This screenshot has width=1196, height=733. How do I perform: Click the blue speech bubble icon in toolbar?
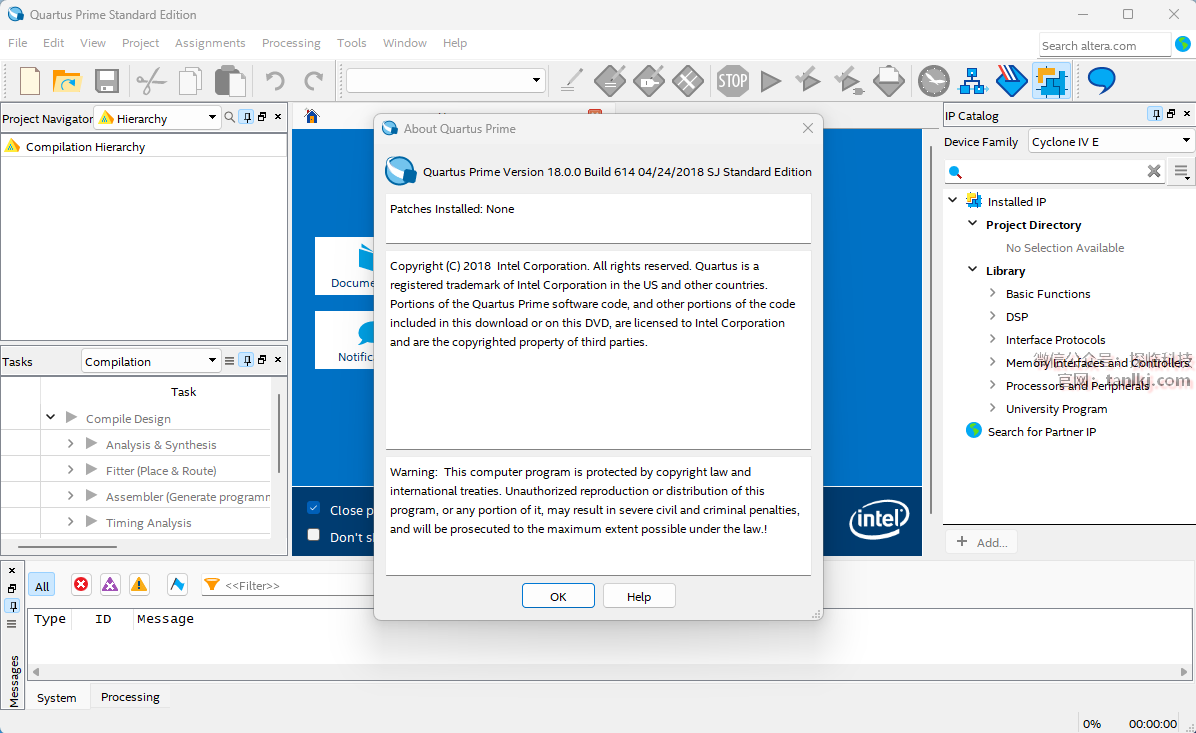pos(1101,81)
